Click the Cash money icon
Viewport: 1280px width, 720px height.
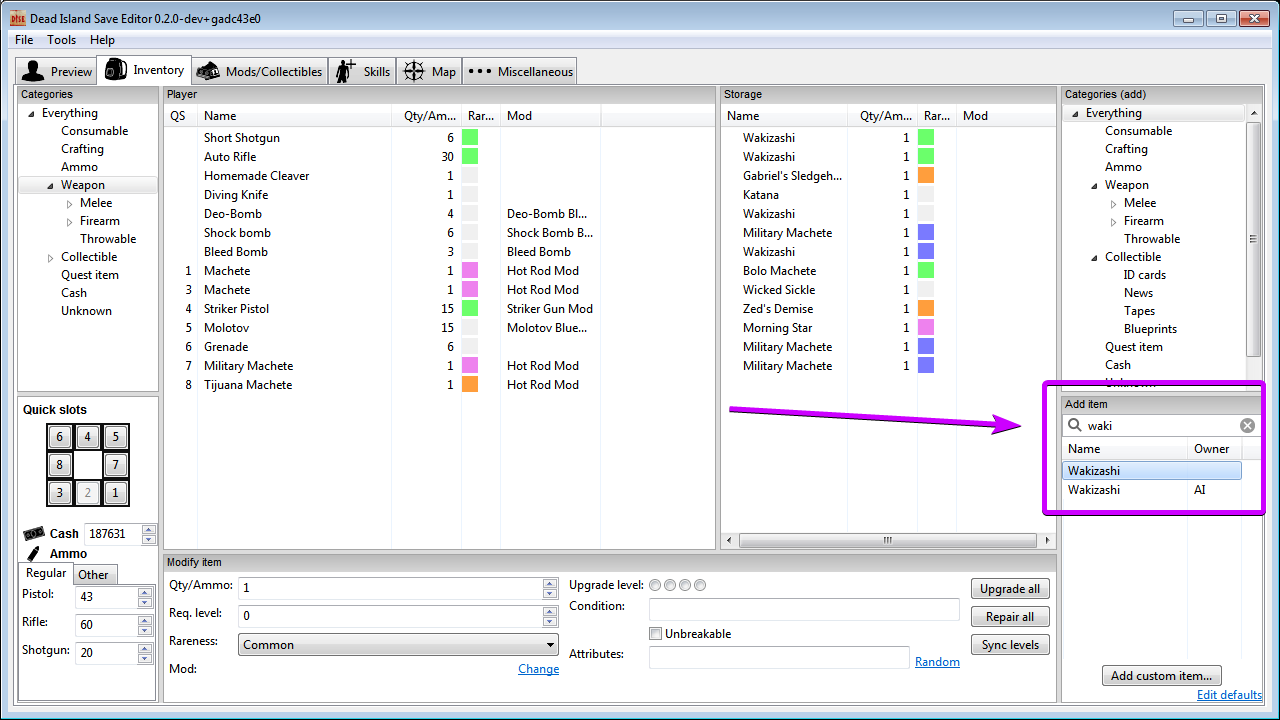(34, 533)
